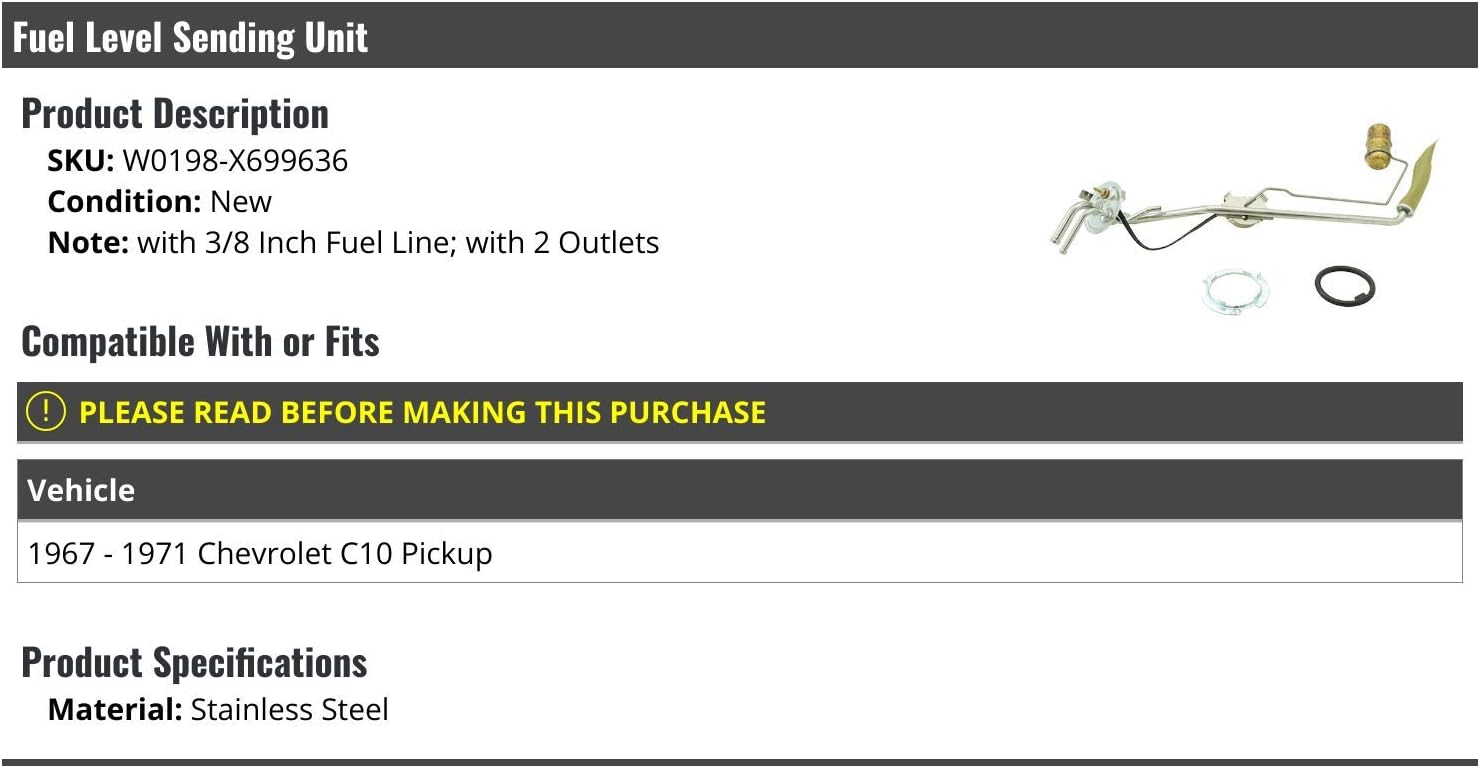Click the SKU number W0198-X699636

[235, 161]
